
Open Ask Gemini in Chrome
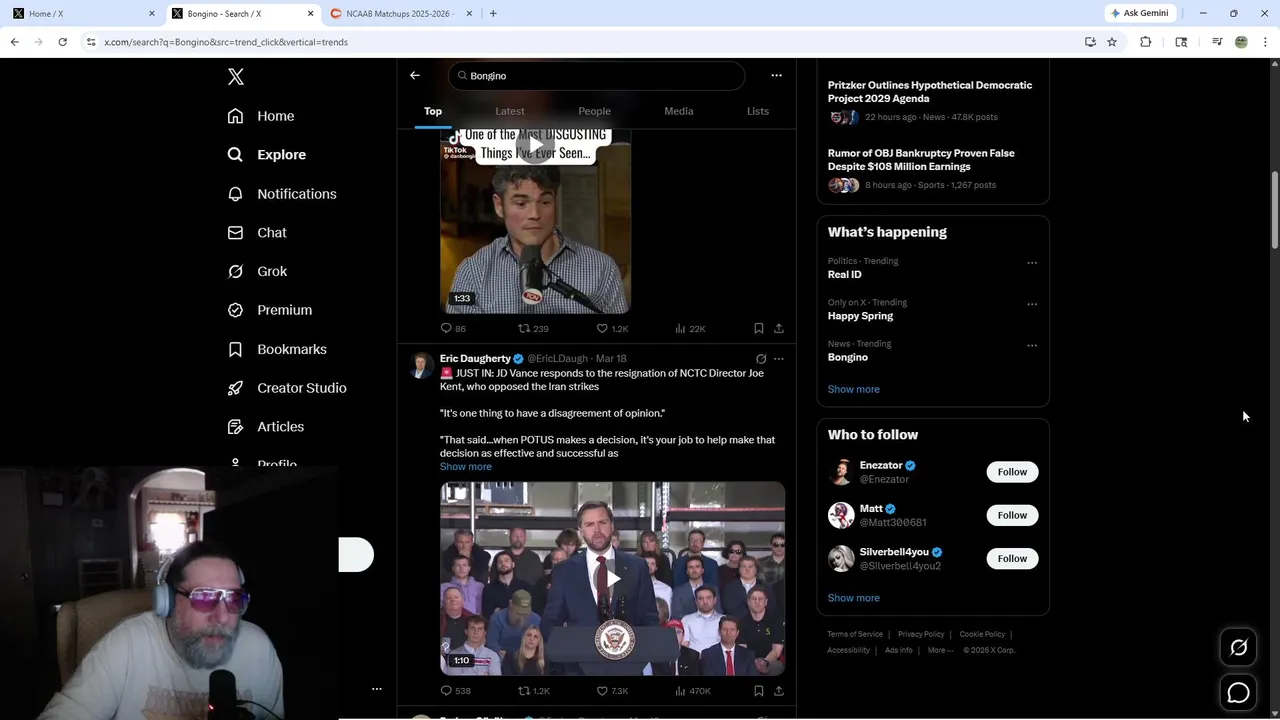click(1139, 13)
